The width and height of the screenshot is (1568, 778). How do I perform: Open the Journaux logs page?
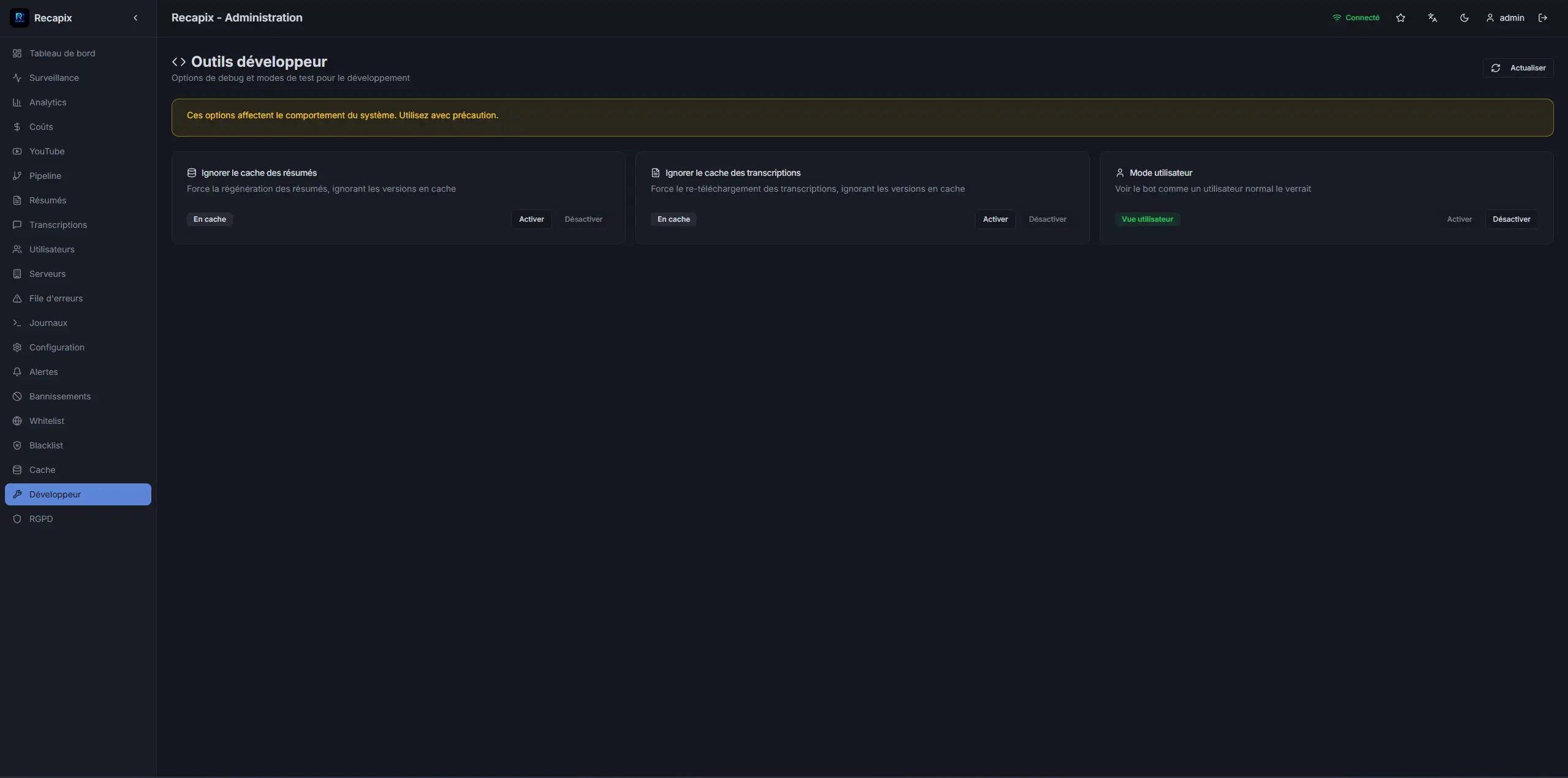(x=48, y=323)
